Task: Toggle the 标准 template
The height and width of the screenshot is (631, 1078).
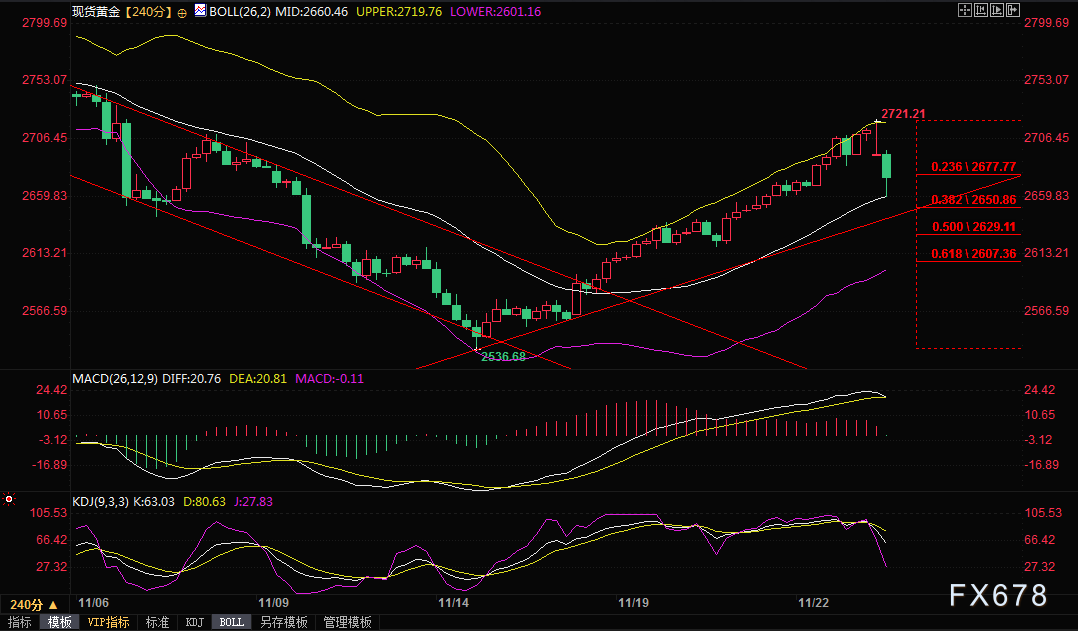Action: tap(157, 622)
